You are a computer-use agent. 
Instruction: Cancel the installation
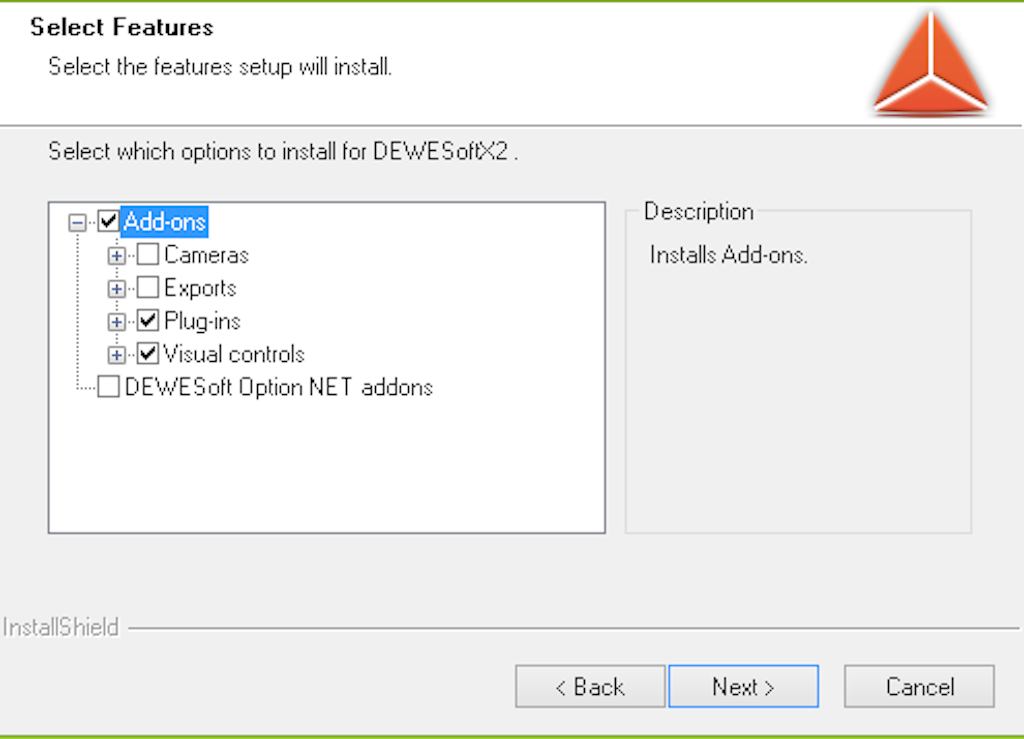pyautogui.click(x=919, y=686)
